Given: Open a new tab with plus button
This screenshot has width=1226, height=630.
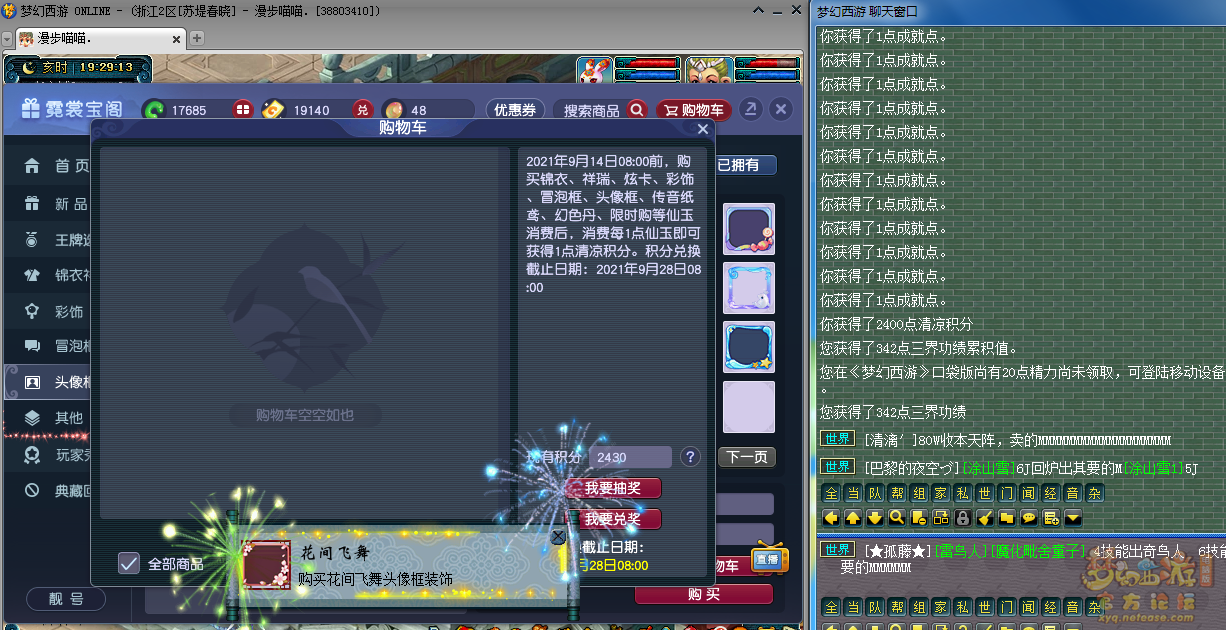Looking at the screenshot, I should coord(197,38).
